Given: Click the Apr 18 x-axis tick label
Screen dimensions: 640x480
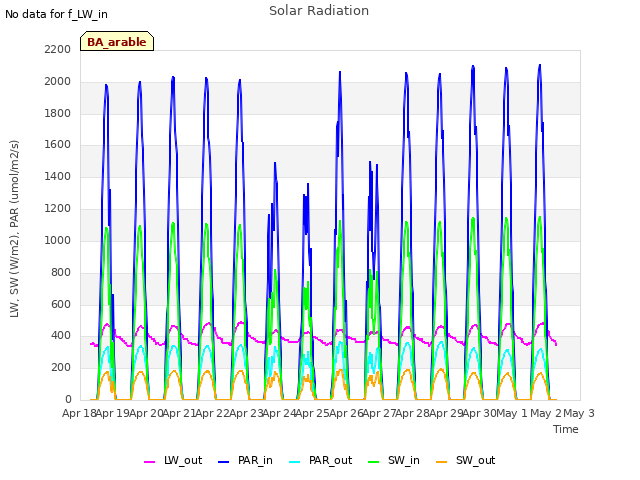Looking at the screenshot, I should [x=79, y=413].
